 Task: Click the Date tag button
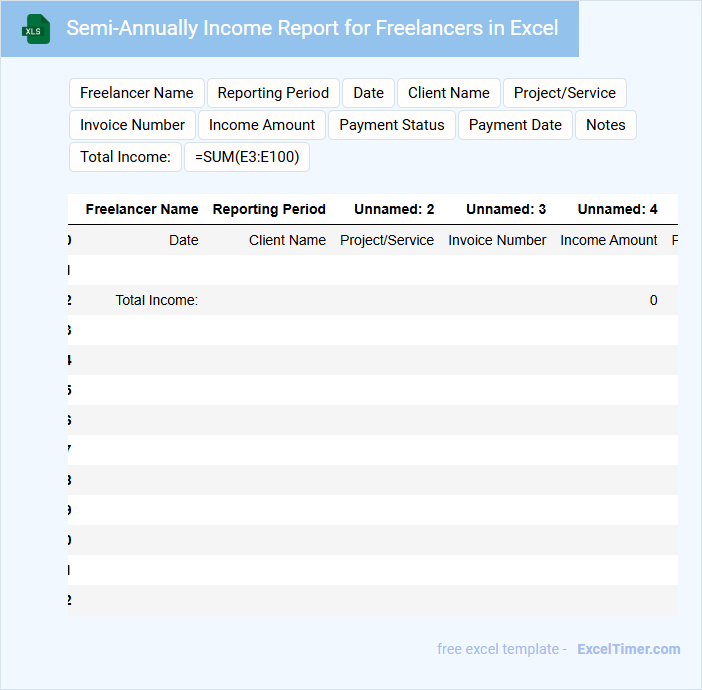pos(368,93)
